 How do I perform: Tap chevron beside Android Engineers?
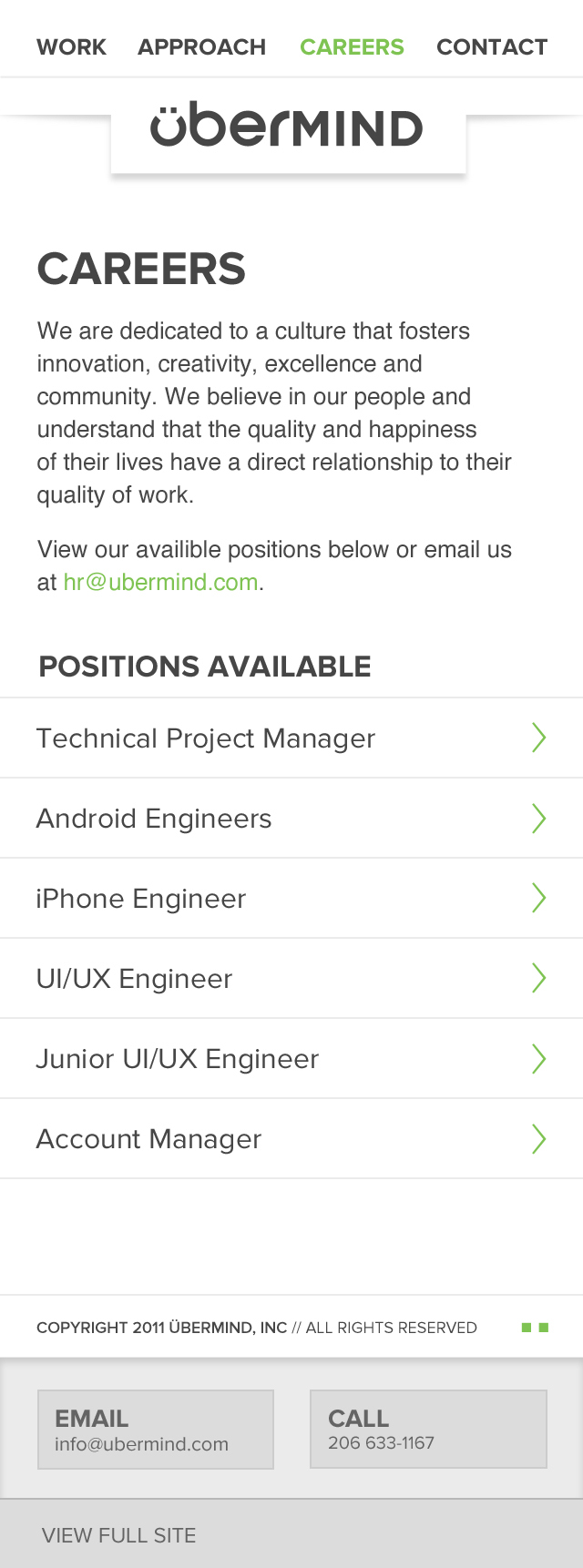pos(539,818)
